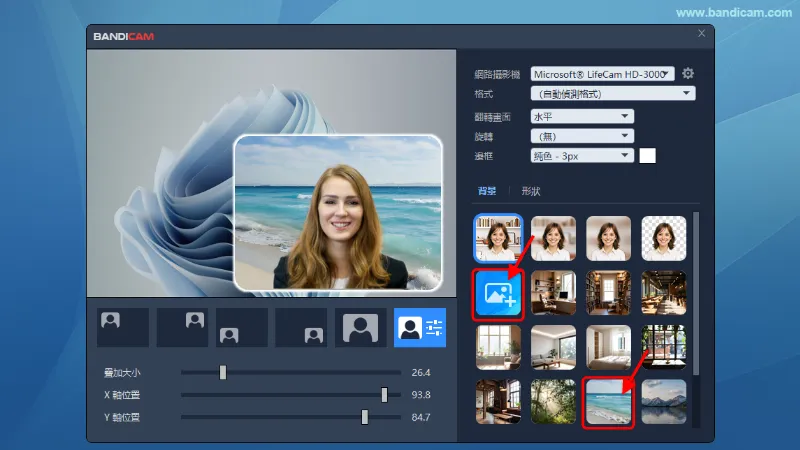Pick the mountain lake background

coord(664,402)
